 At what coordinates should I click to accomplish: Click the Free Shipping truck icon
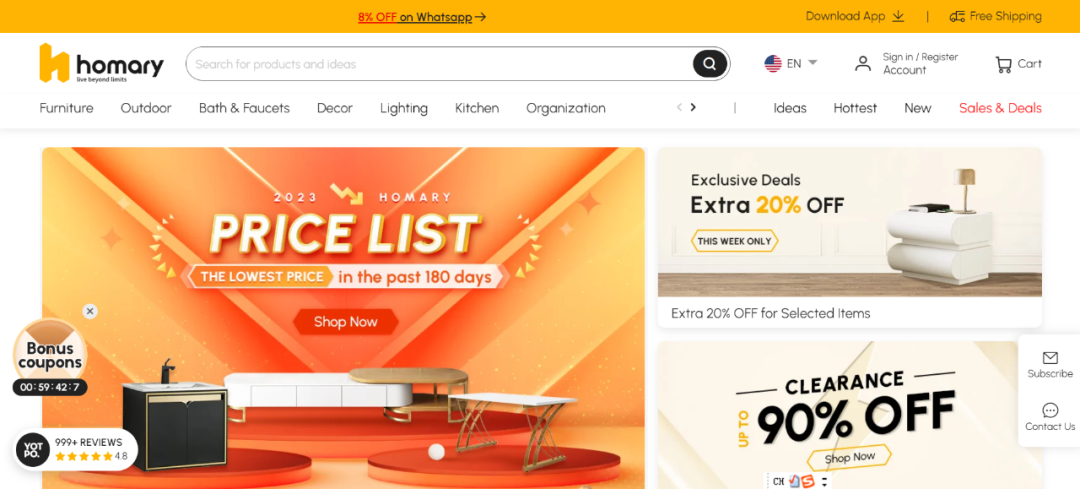(x=957, y=16)
